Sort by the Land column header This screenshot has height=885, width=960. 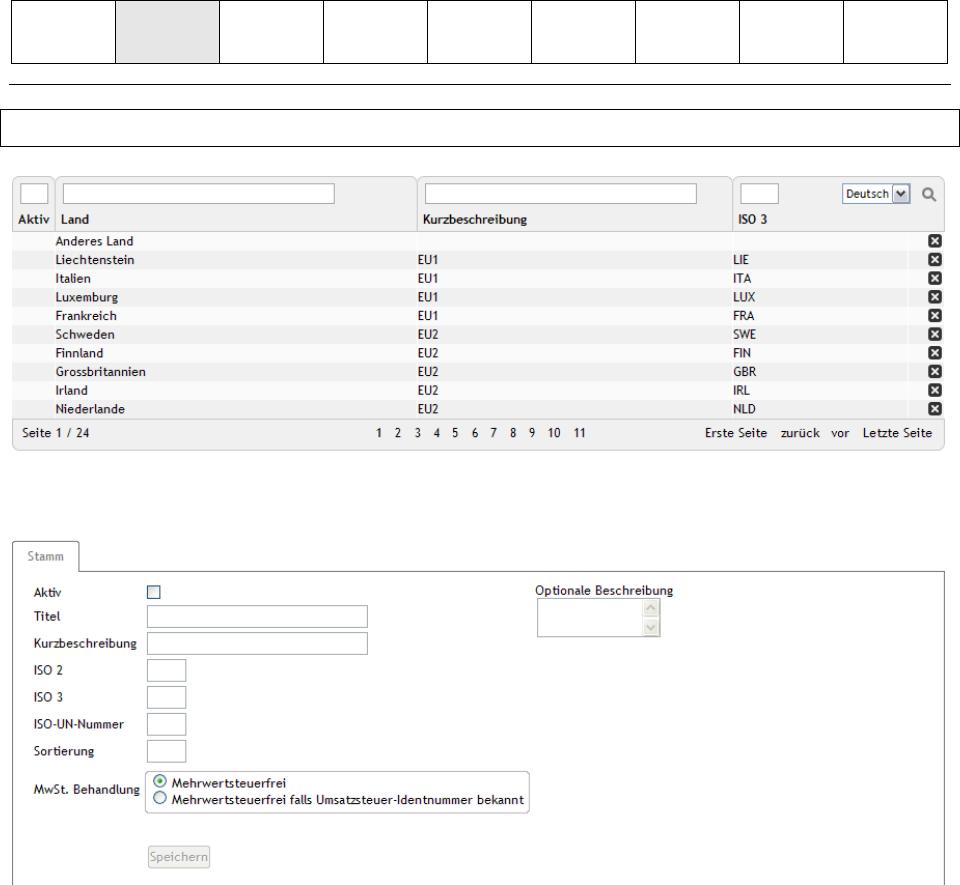75,219
